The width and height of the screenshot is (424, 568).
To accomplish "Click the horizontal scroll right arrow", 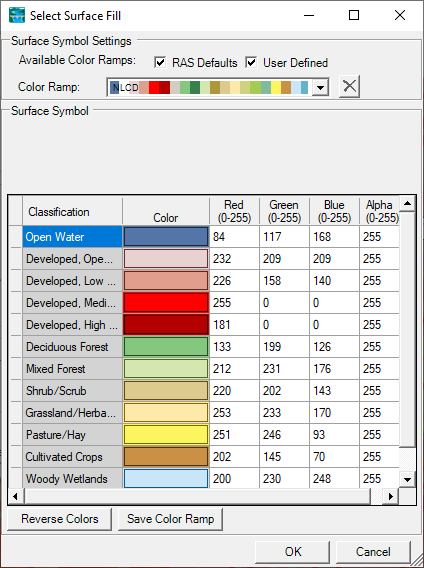I will pyautogui.click(x=390, y=496).
